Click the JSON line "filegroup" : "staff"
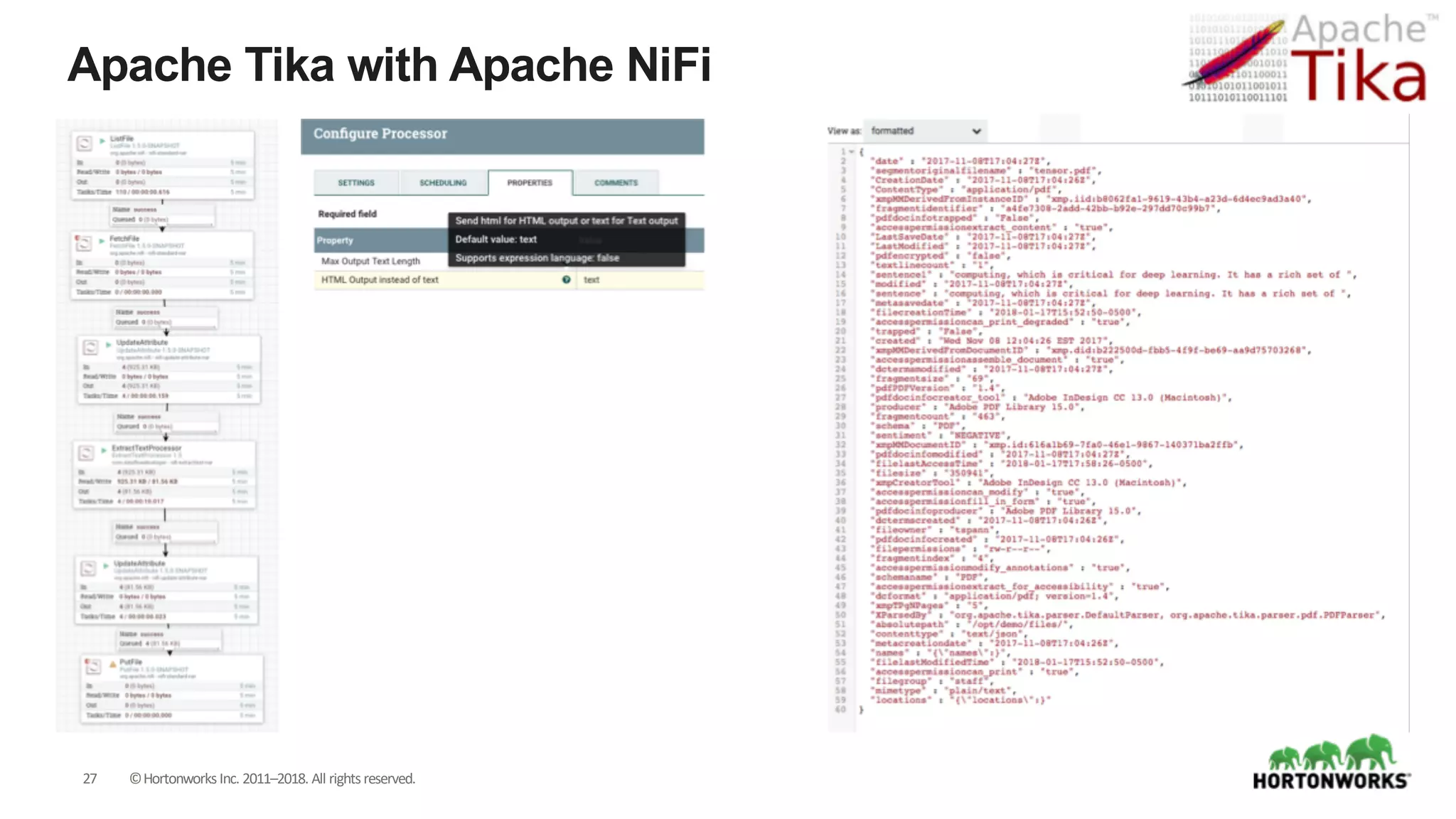The image size is (1456, 819). [932, 681]
